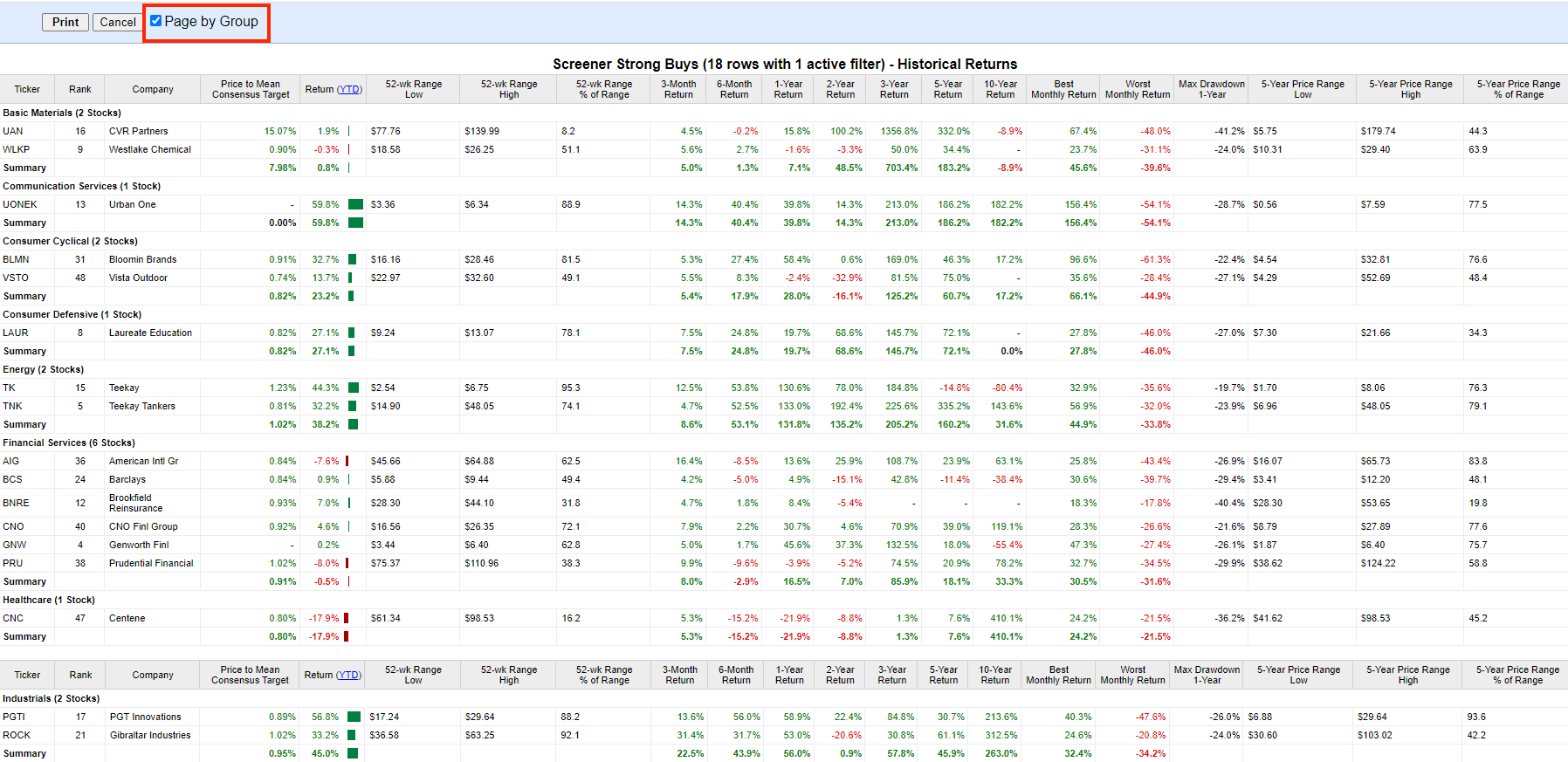Click the Genworth Finl company name
The height and width of the screenshot is (762, 1568).
point(139,545)
